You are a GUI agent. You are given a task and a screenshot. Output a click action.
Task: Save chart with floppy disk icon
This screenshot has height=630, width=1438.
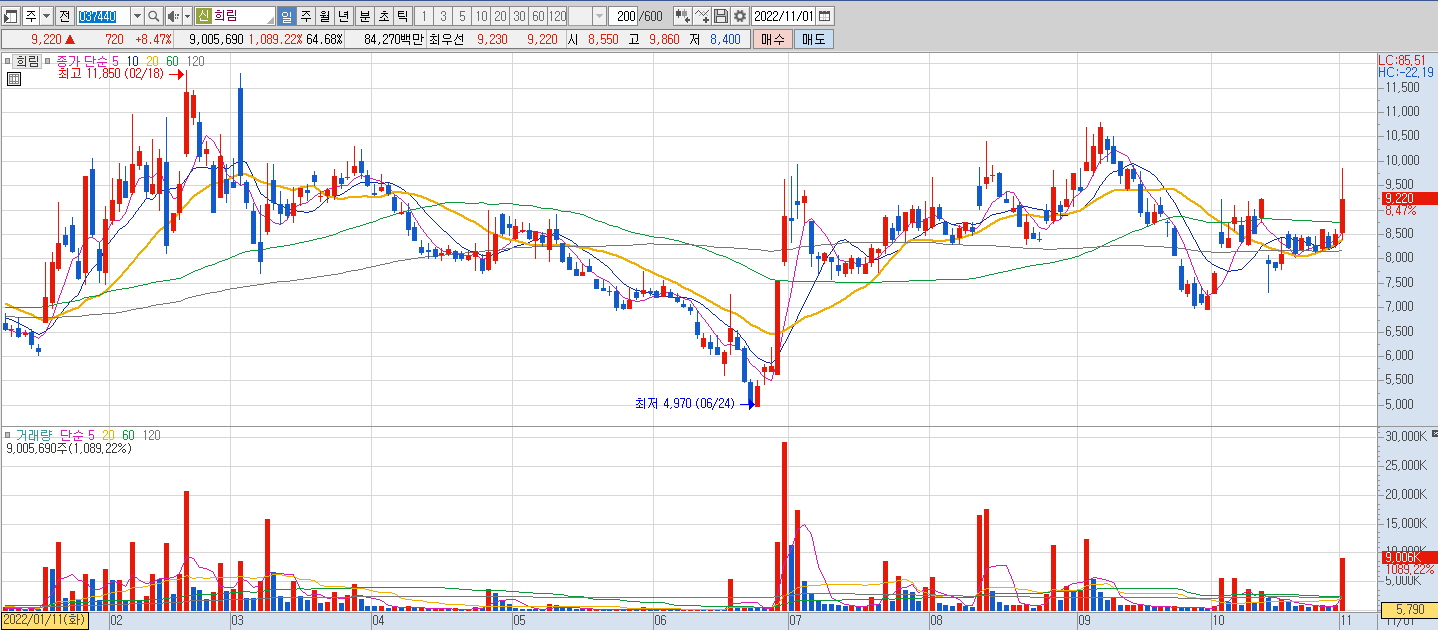coord(720,16)
